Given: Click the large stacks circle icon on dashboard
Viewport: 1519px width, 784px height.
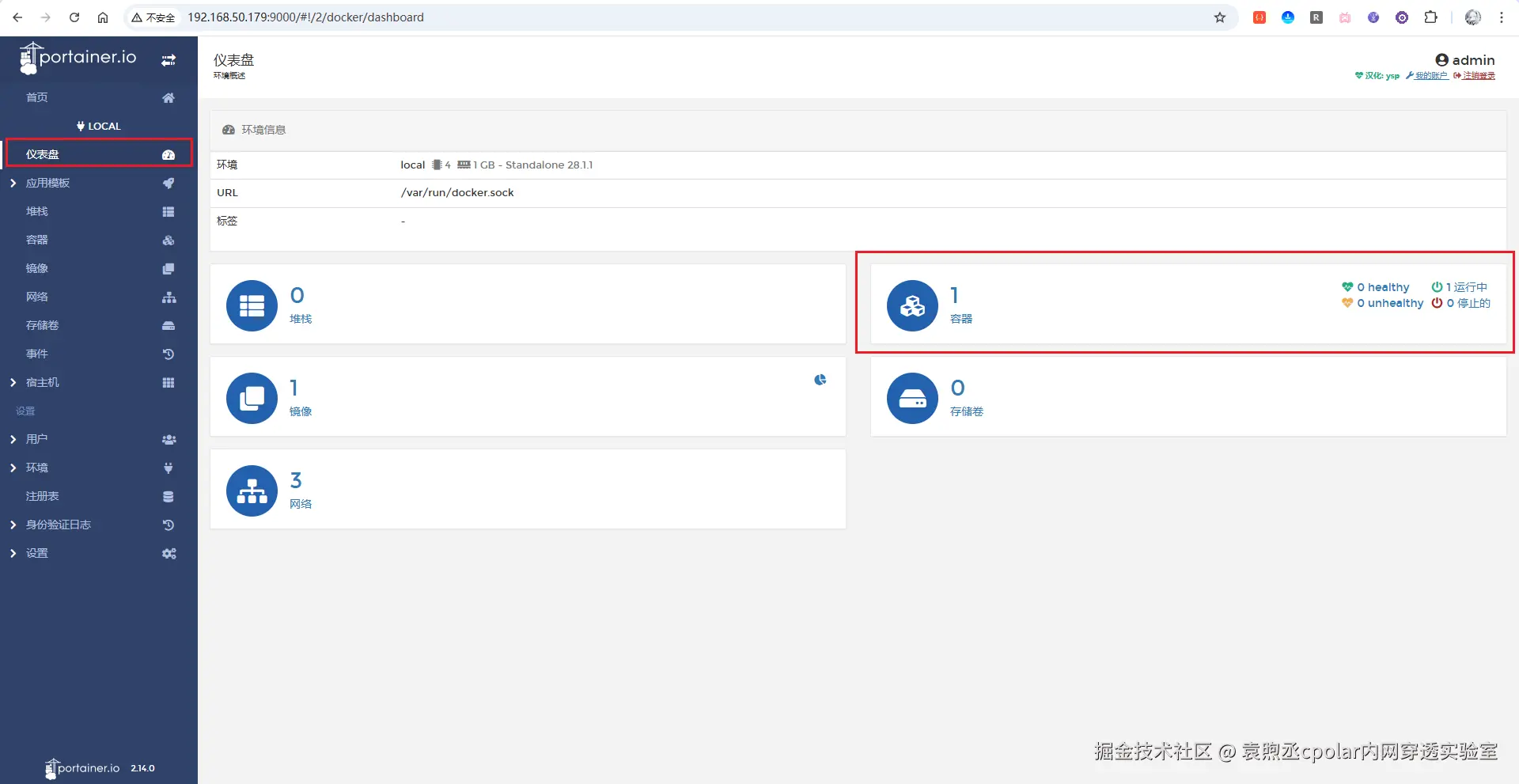Looking at the screenshot, I should click(252, 305).
